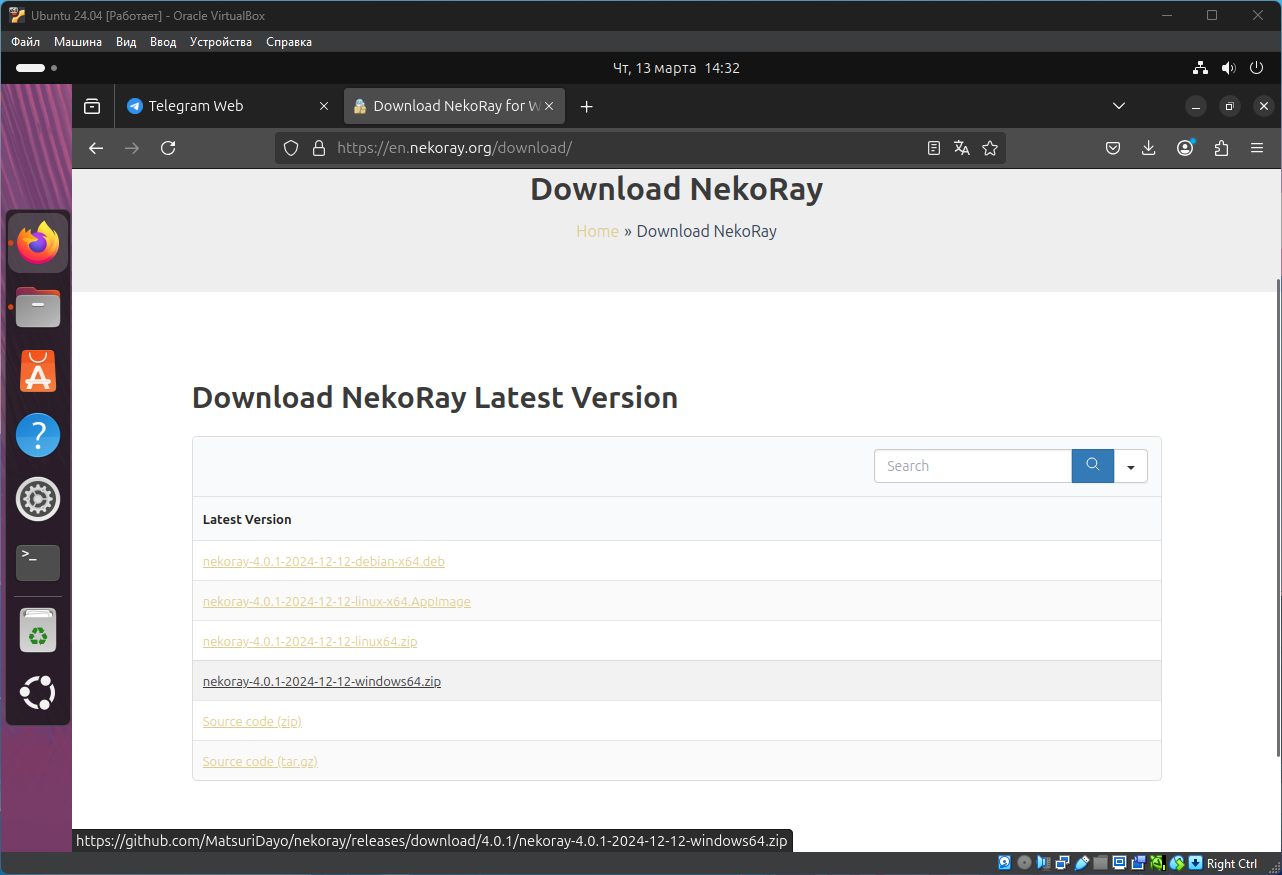Open the list all tabs chevron
Viewport: 1282px width, 875px height.
[1119, 106]
